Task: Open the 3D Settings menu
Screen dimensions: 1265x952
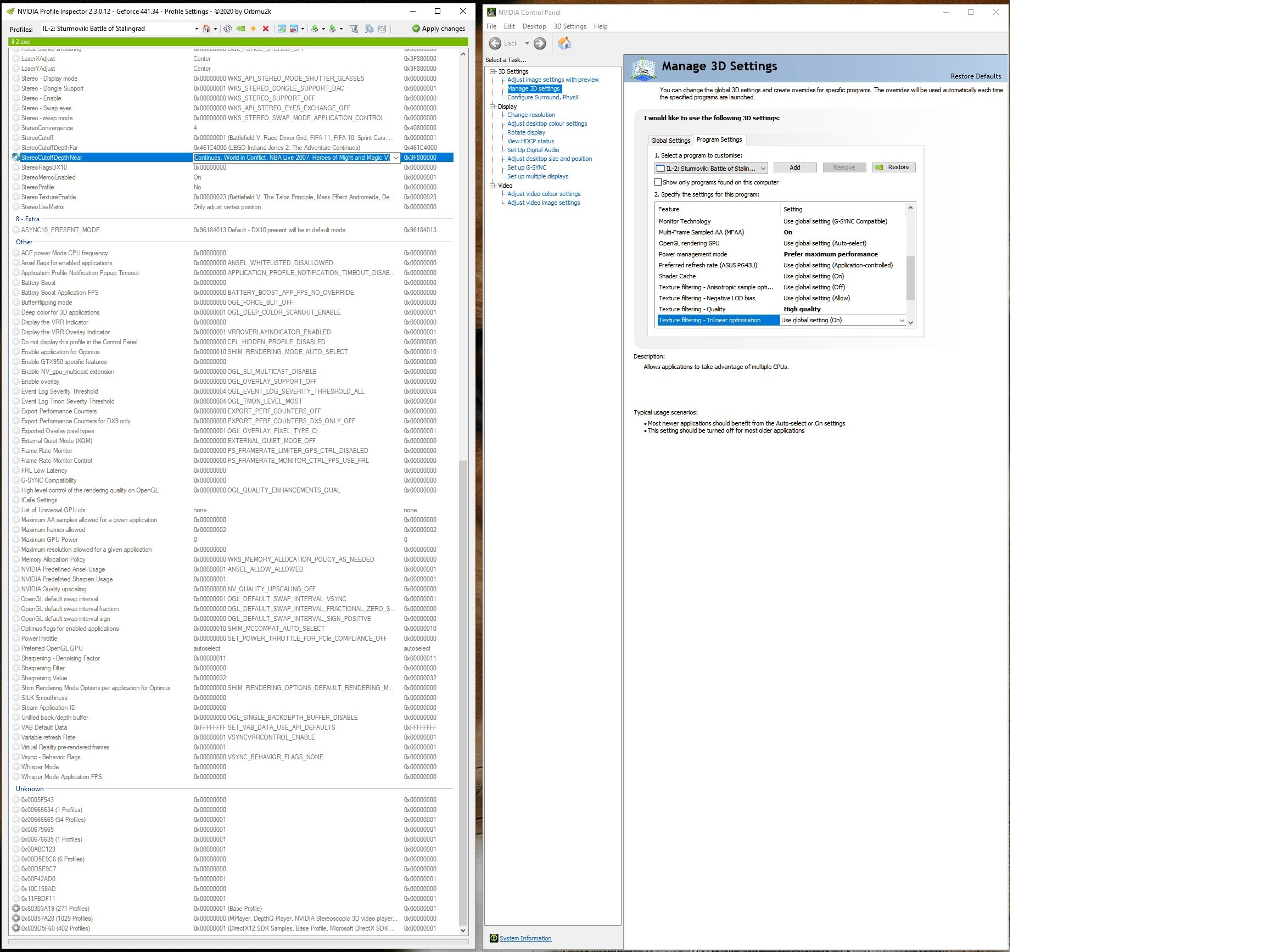Action: [x=569, y=26]
